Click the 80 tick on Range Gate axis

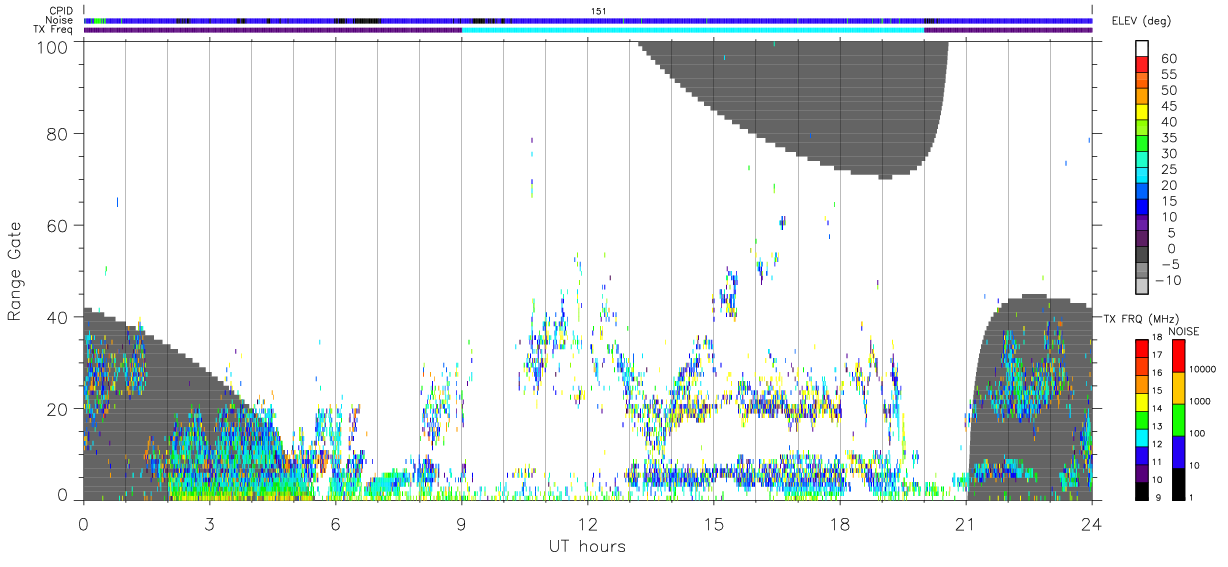[59, 133]
